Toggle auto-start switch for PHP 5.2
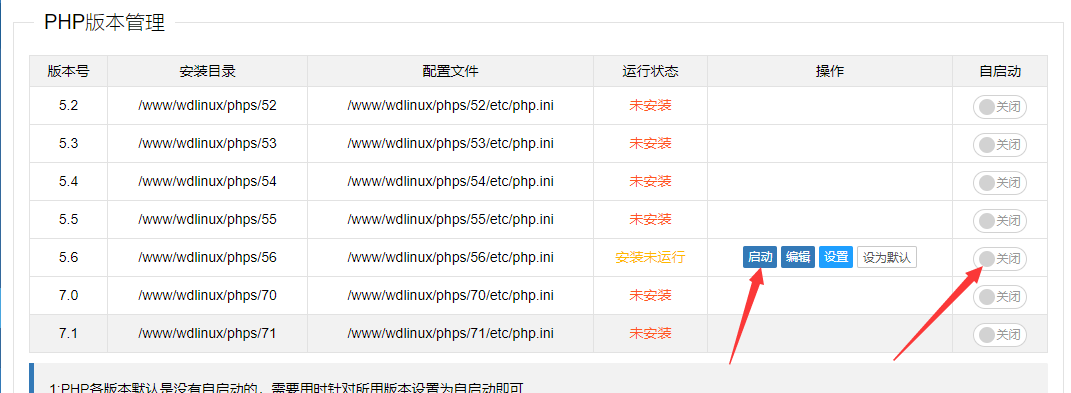The height and width of the screenshot is (393, 1071). click(x=999, y=107)
